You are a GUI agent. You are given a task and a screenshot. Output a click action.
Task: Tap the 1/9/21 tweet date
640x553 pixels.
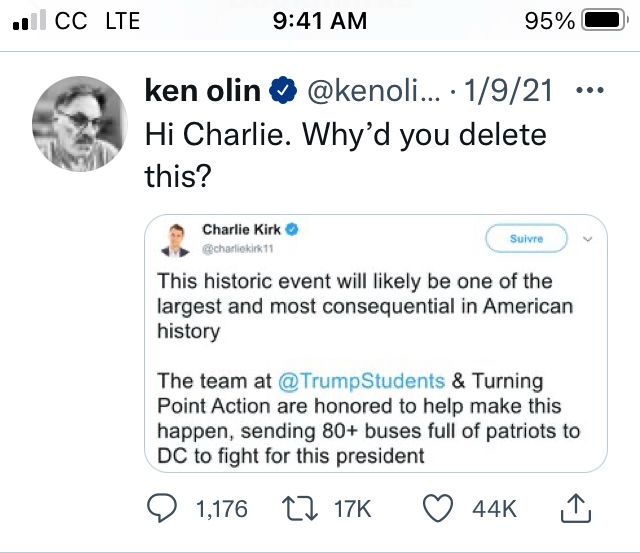pyautogui.click(x=515, y=92)
